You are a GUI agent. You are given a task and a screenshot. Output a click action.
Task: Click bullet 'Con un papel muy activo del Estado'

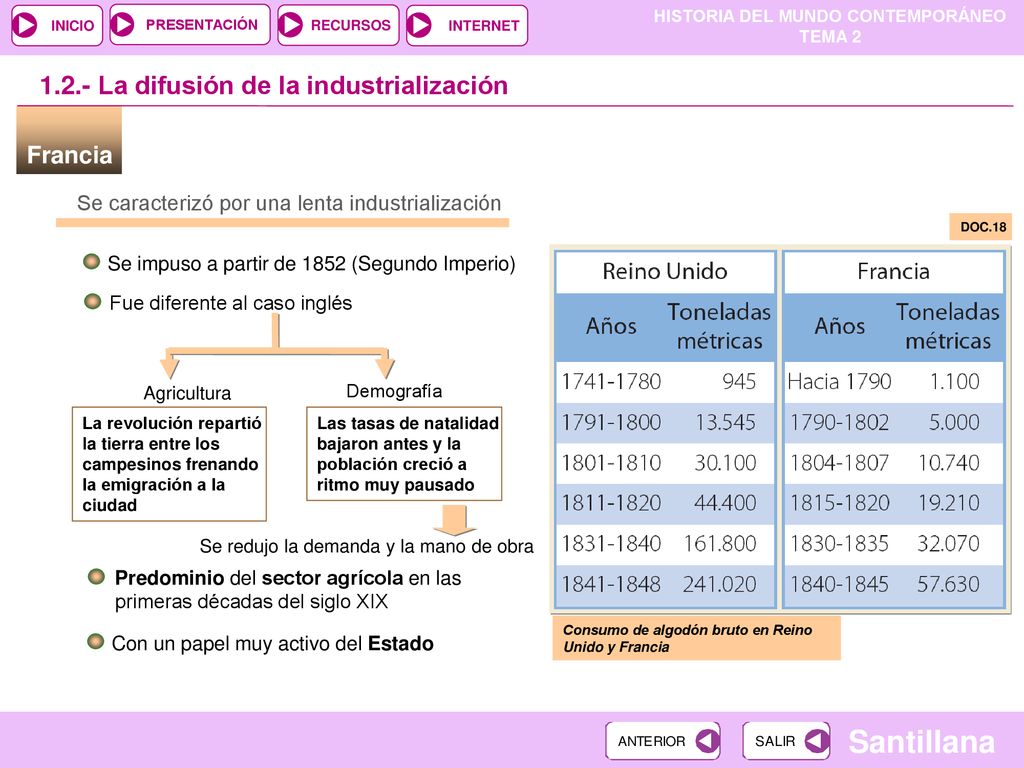[x=272, y=643]
